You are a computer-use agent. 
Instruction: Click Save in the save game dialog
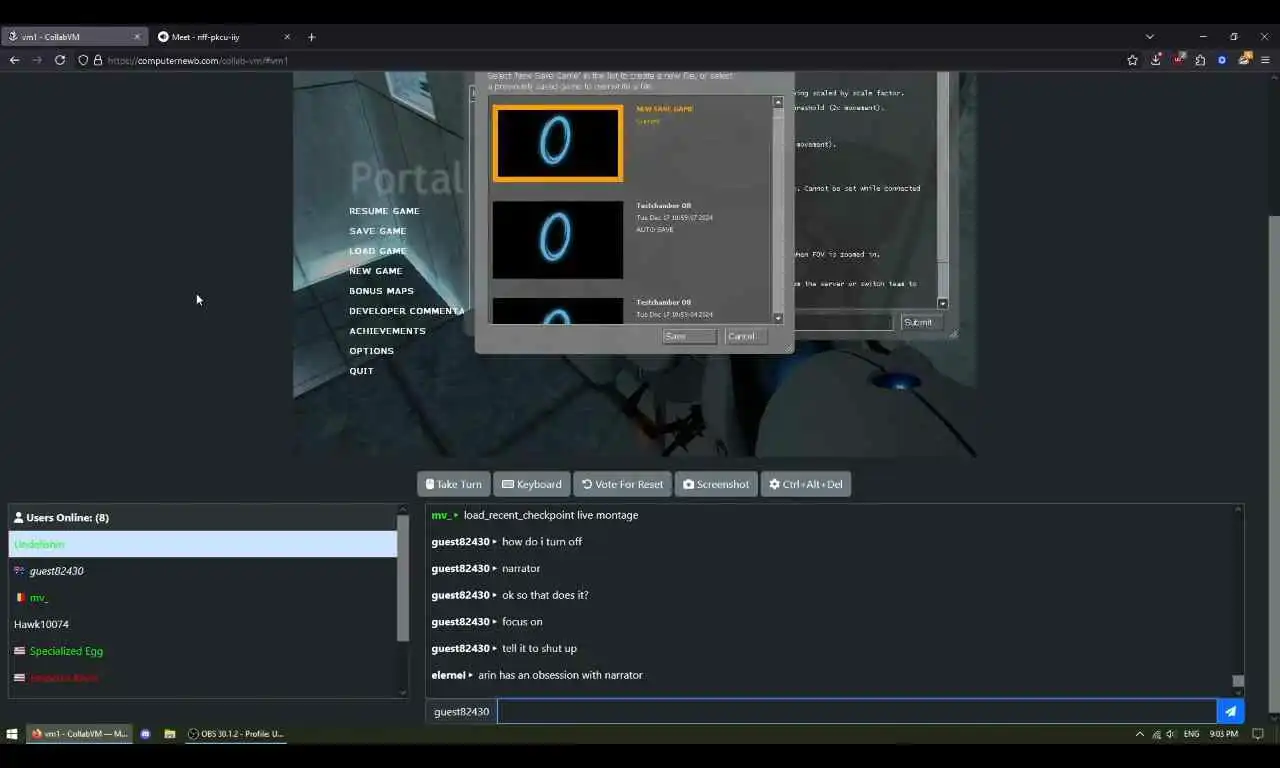[690, 336]
